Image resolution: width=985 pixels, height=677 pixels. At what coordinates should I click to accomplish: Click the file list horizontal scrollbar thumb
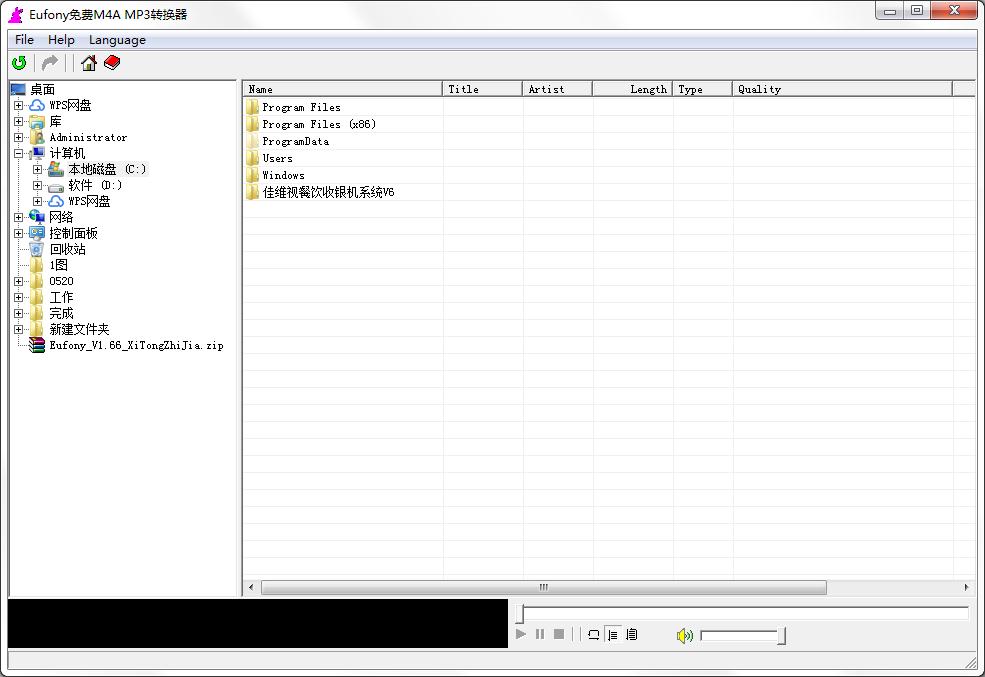(544, 587)
